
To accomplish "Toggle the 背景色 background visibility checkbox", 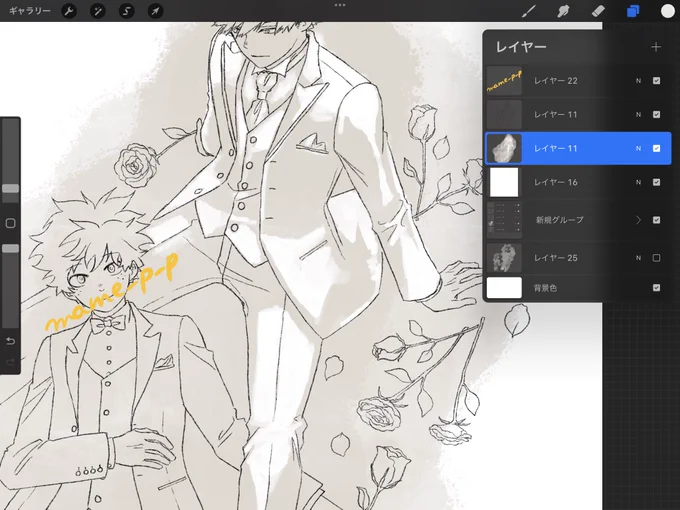I will click(x=656, y=288).
